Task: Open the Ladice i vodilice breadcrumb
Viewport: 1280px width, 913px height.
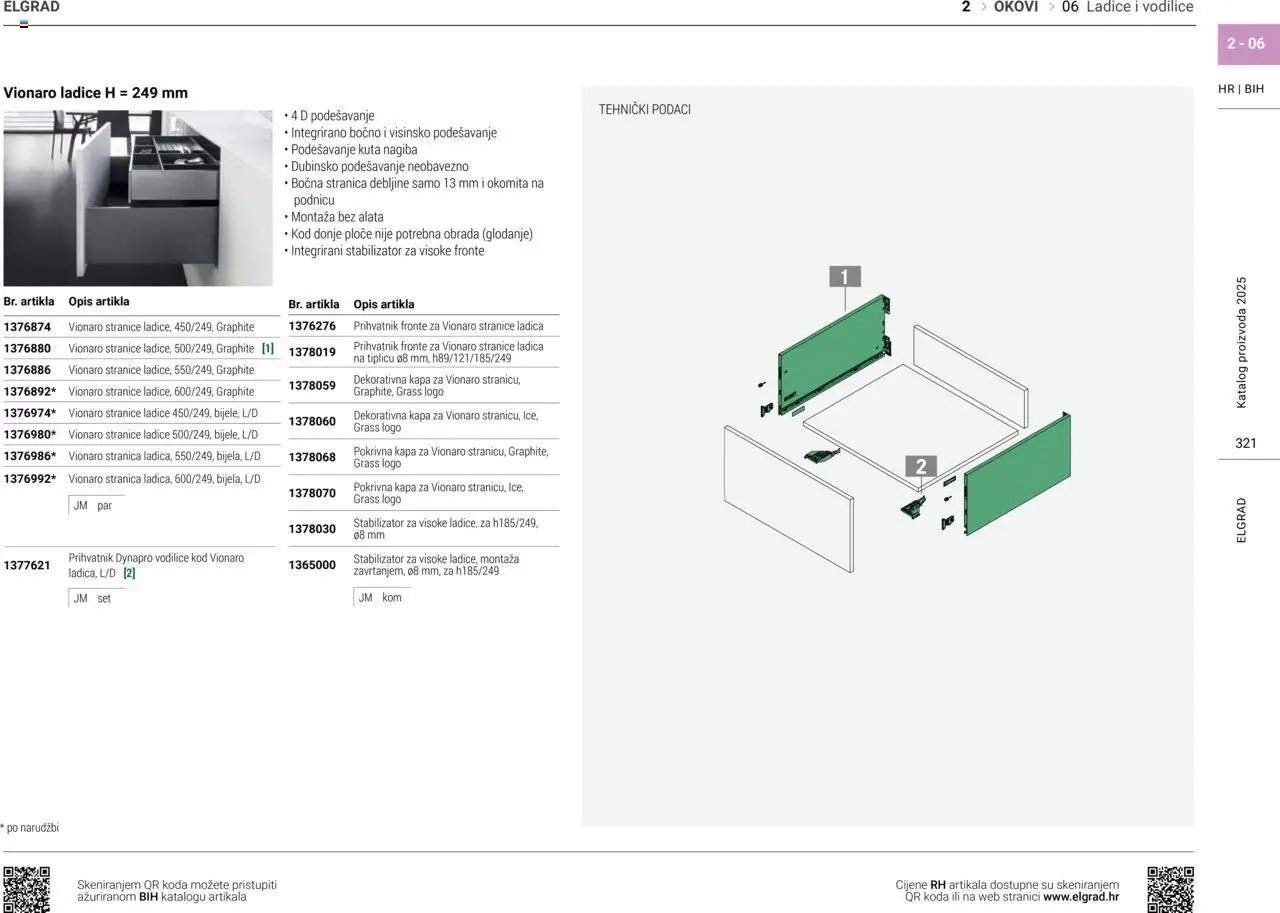Action: [1139, 7]
